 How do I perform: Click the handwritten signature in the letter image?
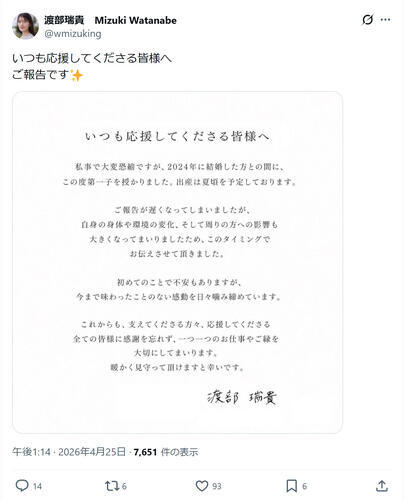click(x=242, y=397)
